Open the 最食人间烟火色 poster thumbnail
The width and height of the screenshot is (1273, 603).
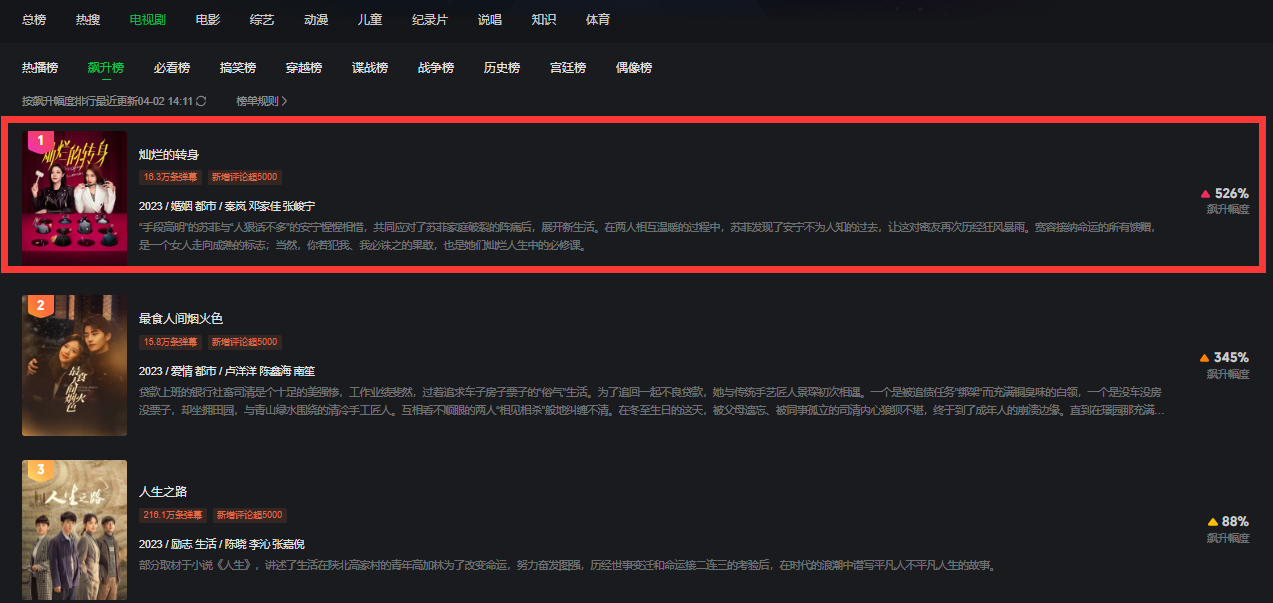click(x=75, y=365)
